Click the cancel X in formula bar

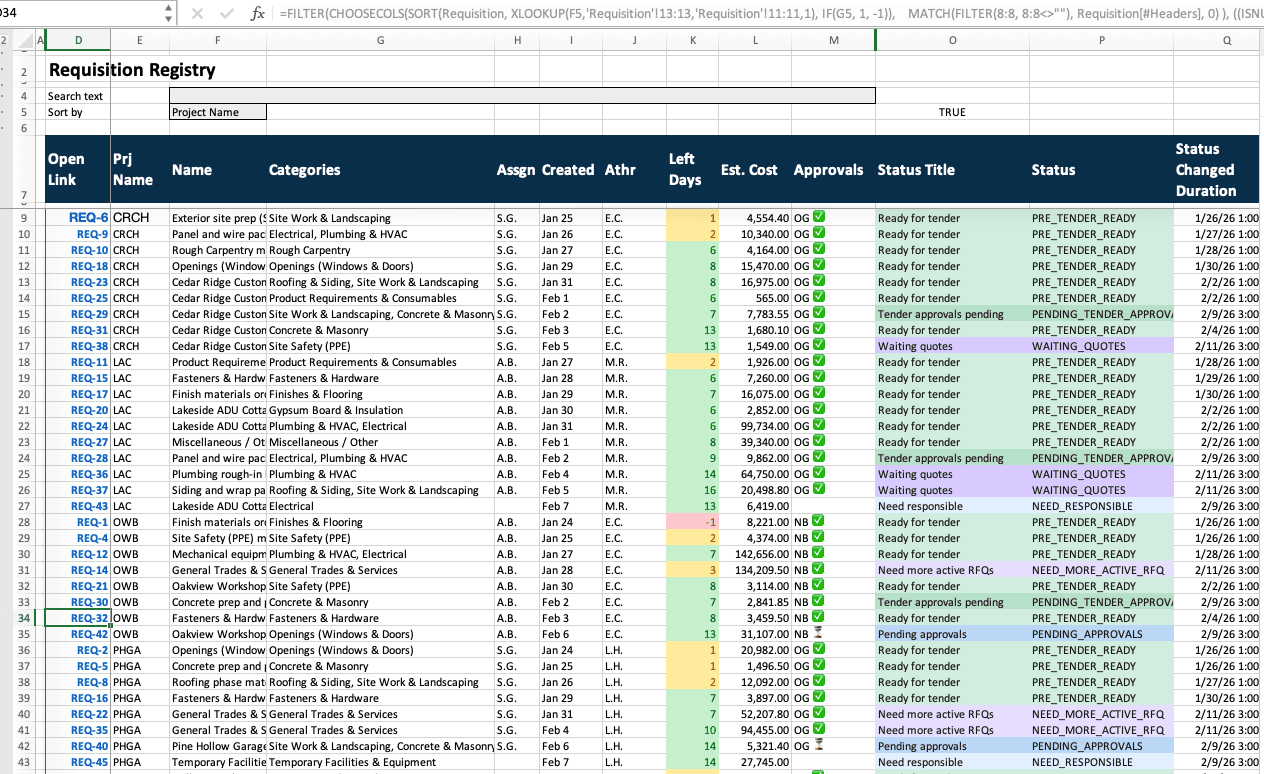tap(197, 14)
